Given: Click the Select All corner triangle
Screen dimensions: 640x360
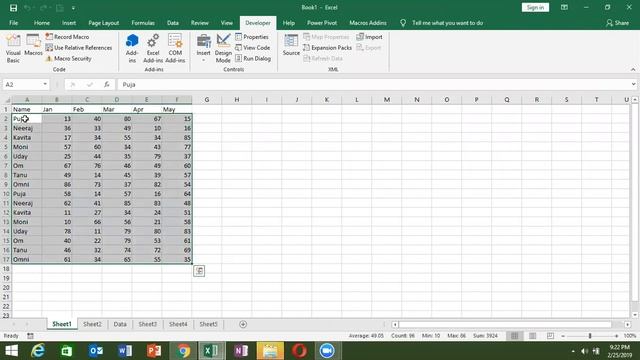Looking at the screenshot, I should (x=7, y=100).
